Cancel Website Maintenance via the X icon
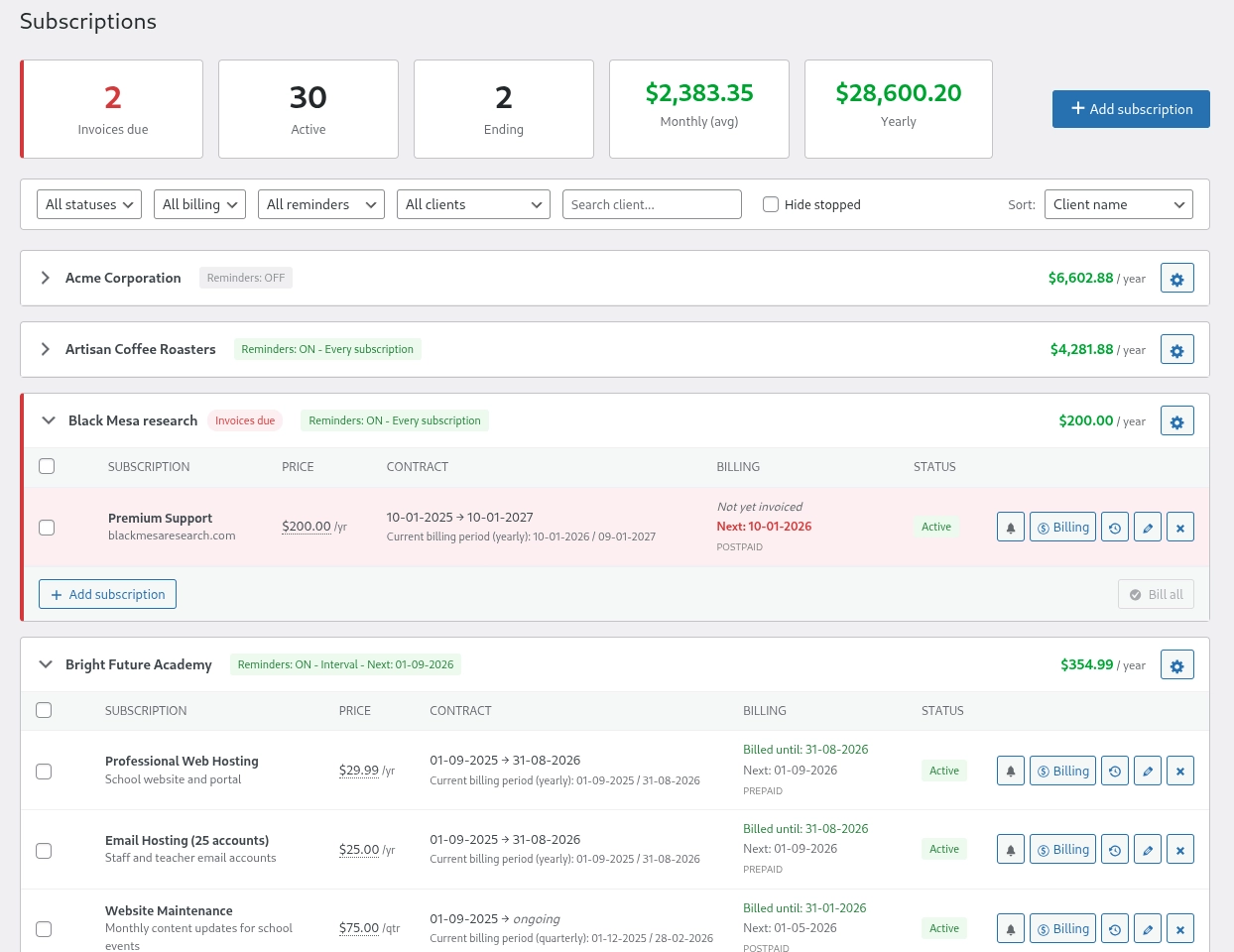The image size is (1234, 952). [x=1179, y=928]
